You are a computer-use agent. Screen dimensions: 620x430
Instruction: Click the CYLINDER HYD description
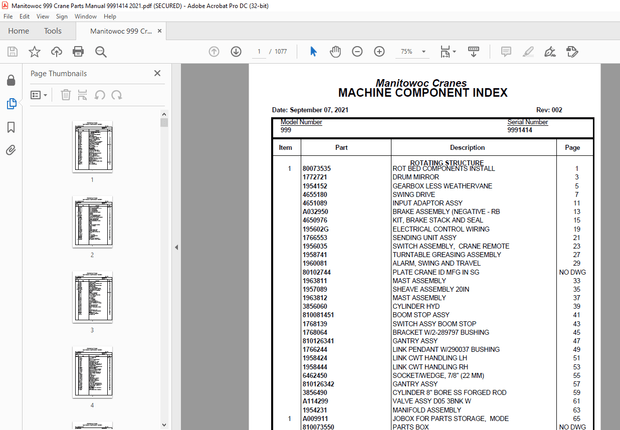(416, 307)
